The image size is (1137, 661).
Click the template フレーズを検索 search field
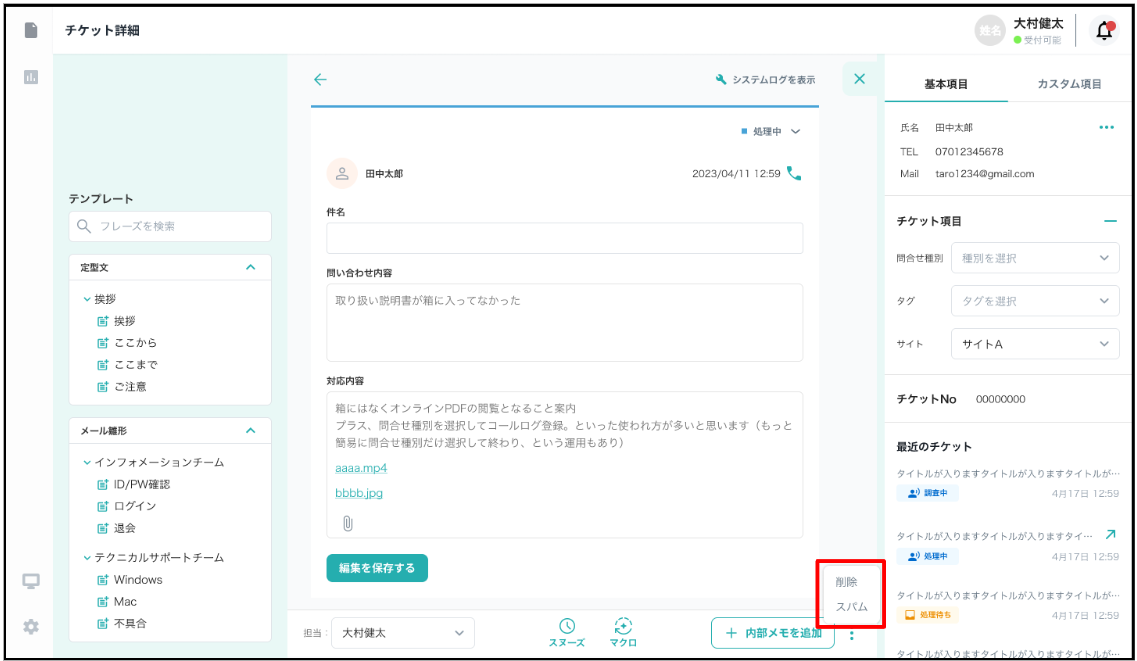(170, 226)
